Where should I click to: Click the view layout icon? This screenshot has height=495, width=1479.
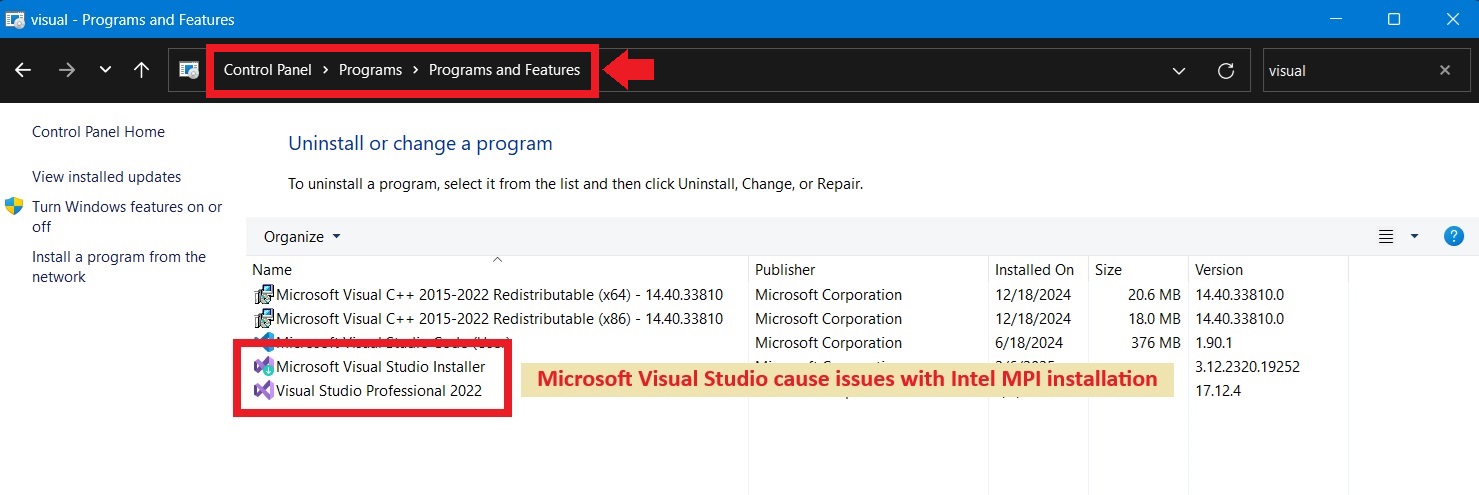tap(1386, 237)
